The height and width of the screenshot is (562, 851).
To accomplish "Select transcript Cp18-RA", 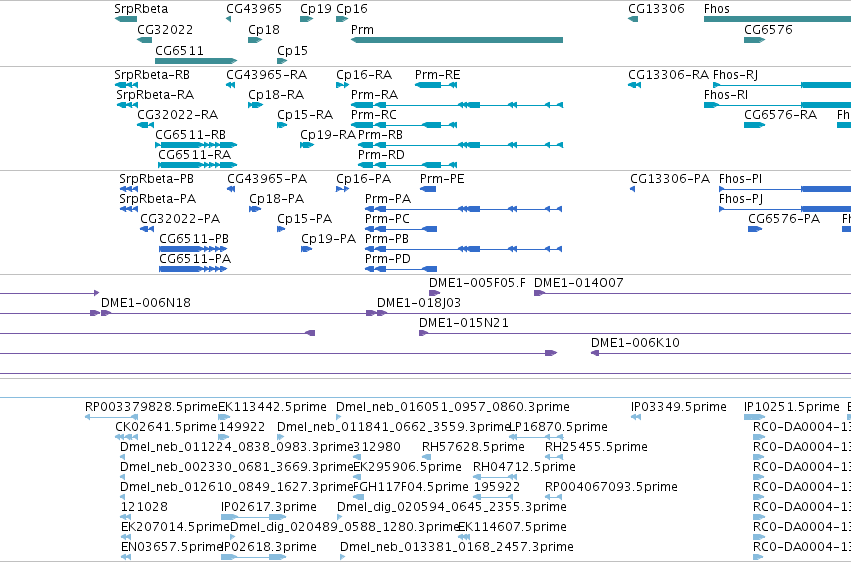I will pyautogui.click(x=276, y=94).
